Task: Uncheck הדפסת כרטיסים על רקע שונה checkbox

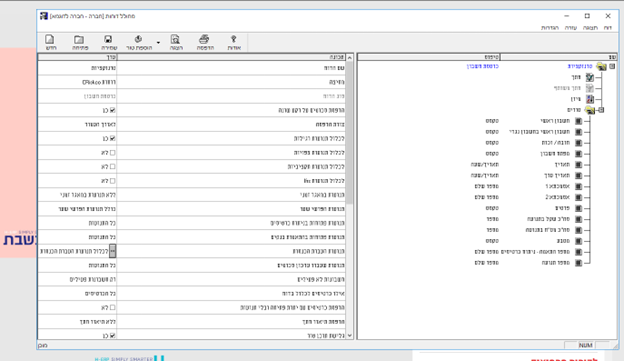Action: [113, 110]
